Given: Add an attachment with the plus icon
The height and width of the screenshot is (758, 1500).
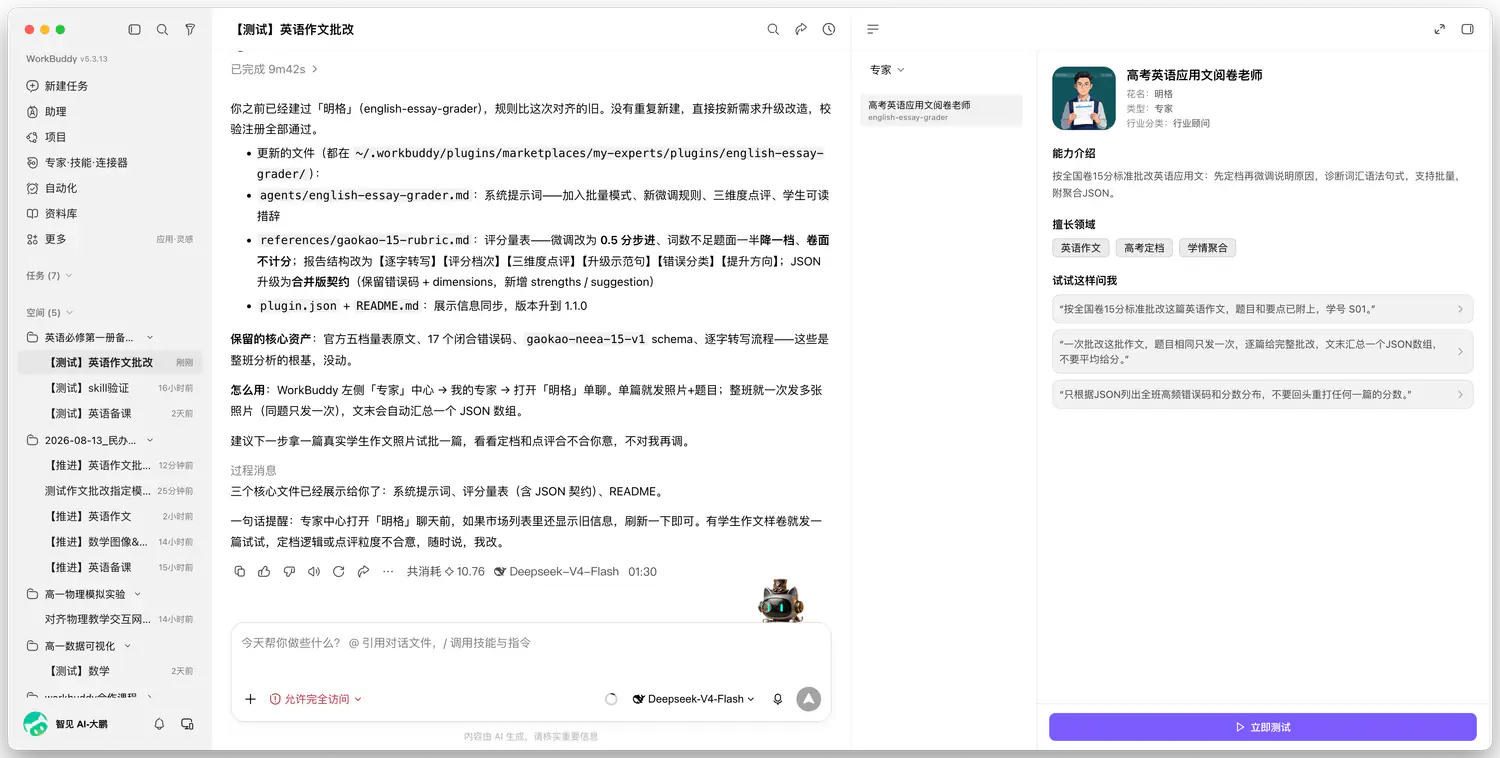Looking at the screenshot, I should click(250, 699).
